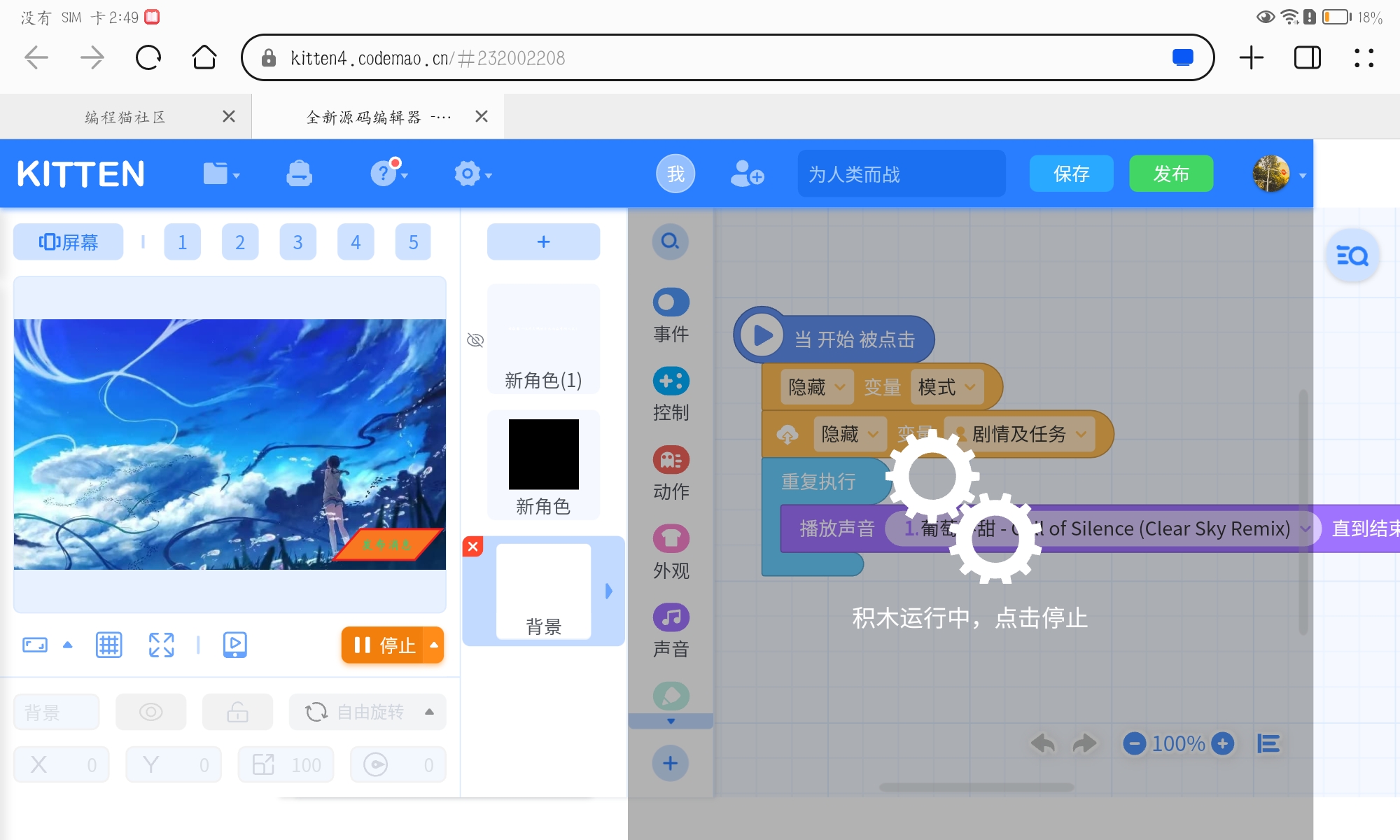1400x840 pixels.
Task: Undo the last workspace action
Action: (x=1043, y=743)
